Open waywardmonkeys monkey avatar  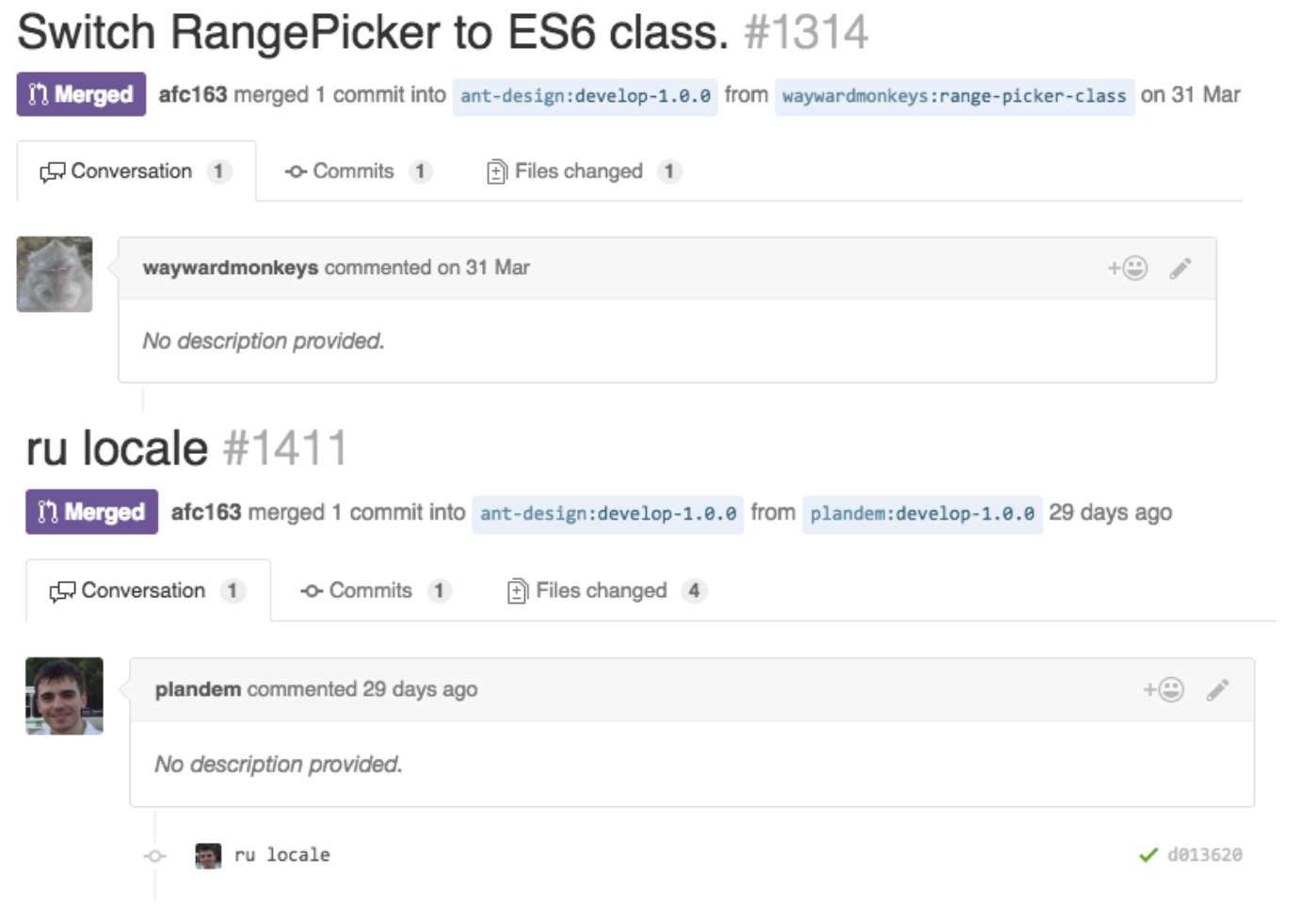[55, 274]
